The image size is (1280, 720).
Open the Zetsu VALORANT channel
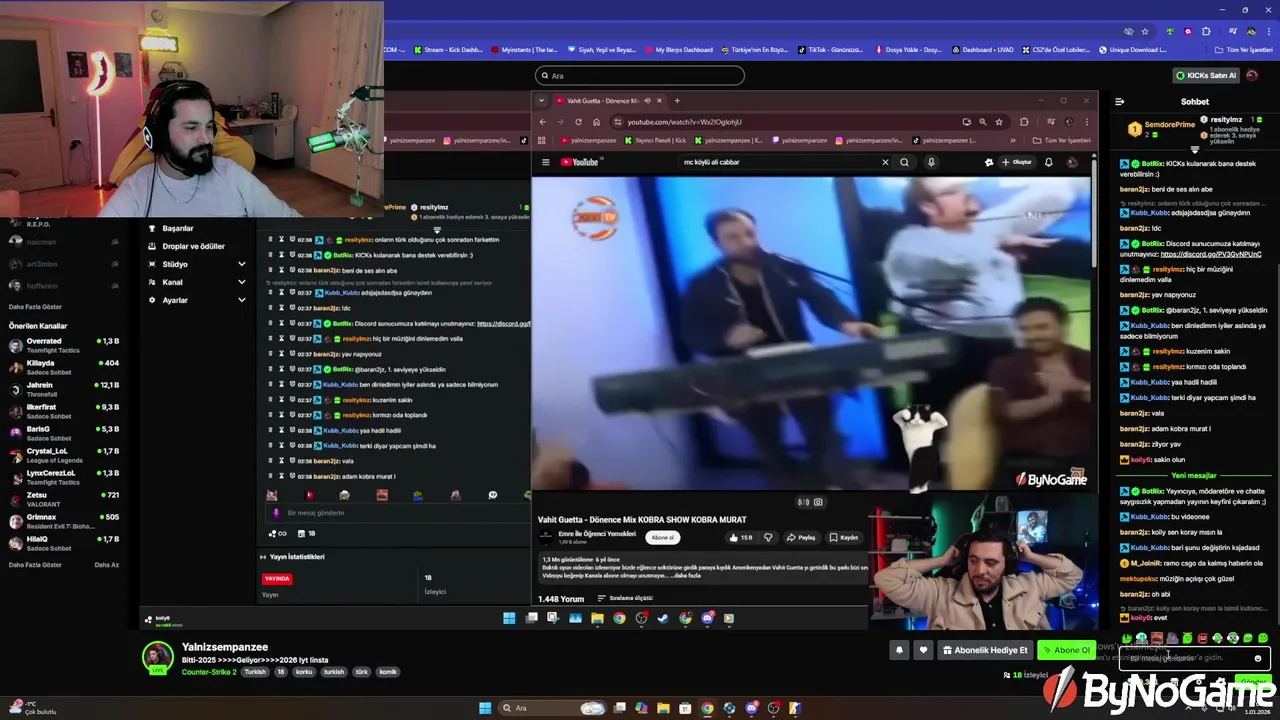64,499
